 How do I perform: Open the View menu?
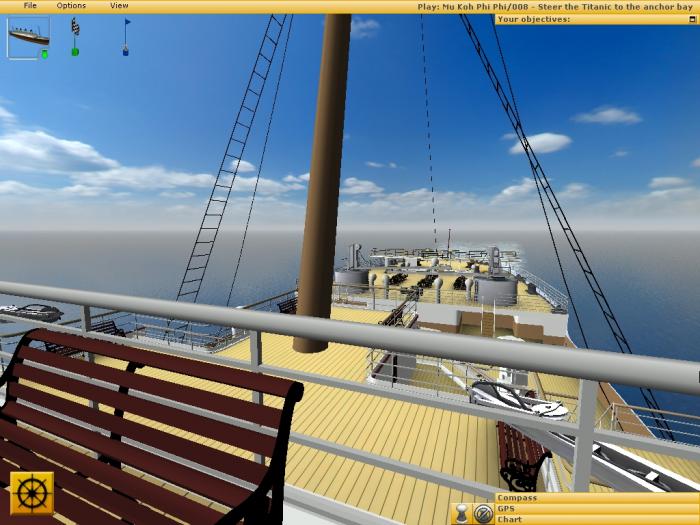(119, 6)
